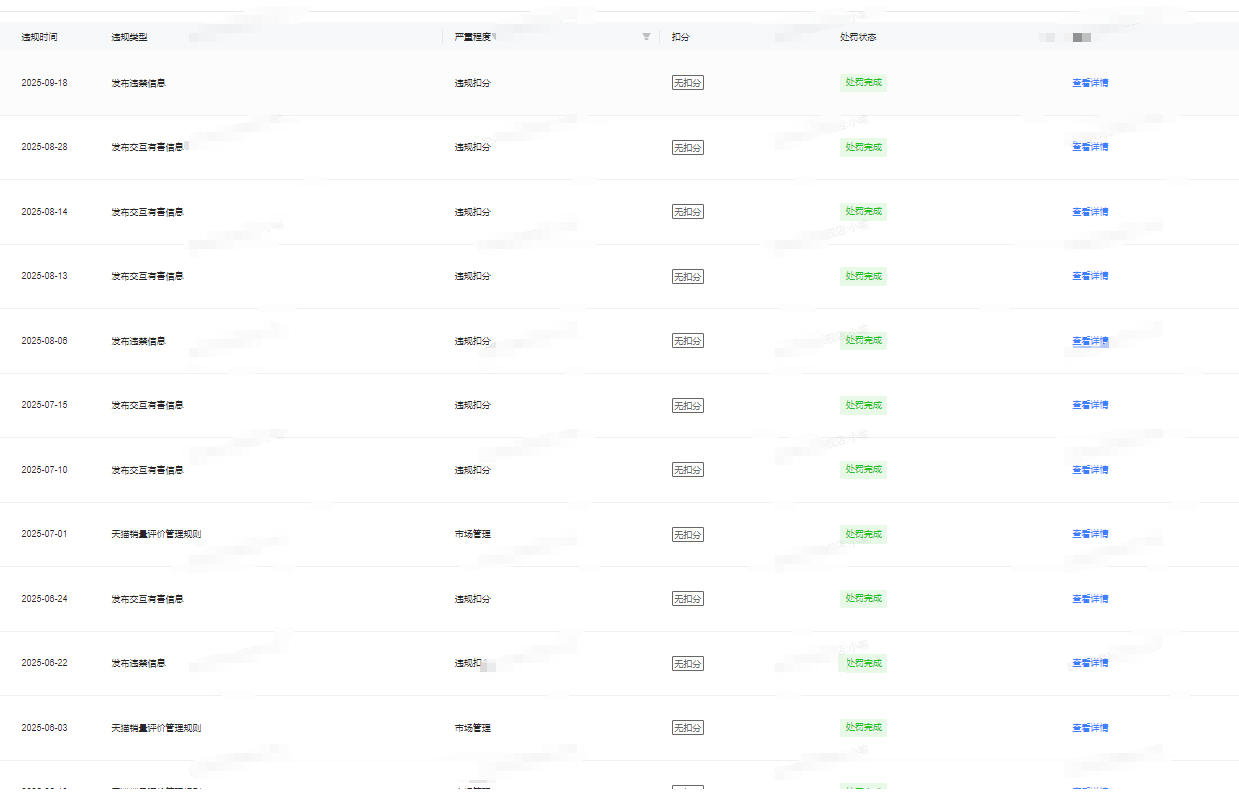Select the date cell 2025-06-03

[x=44, y=728]
